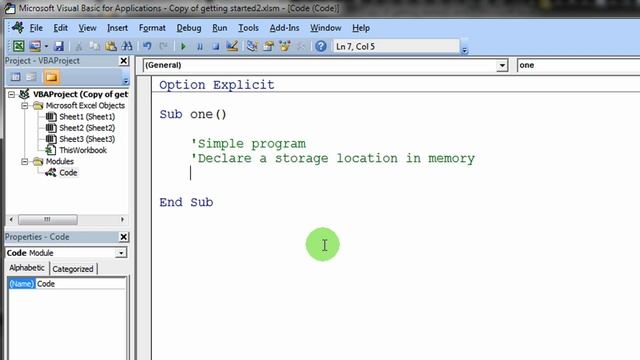
Task: Toggle Design Mode icon
Action: [x=232, y=46]
